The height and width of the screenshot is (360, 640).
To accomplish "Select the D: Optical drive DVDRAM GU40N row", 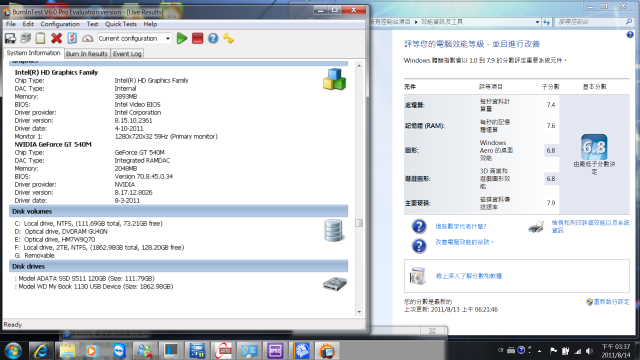I will tap(61, 231).
